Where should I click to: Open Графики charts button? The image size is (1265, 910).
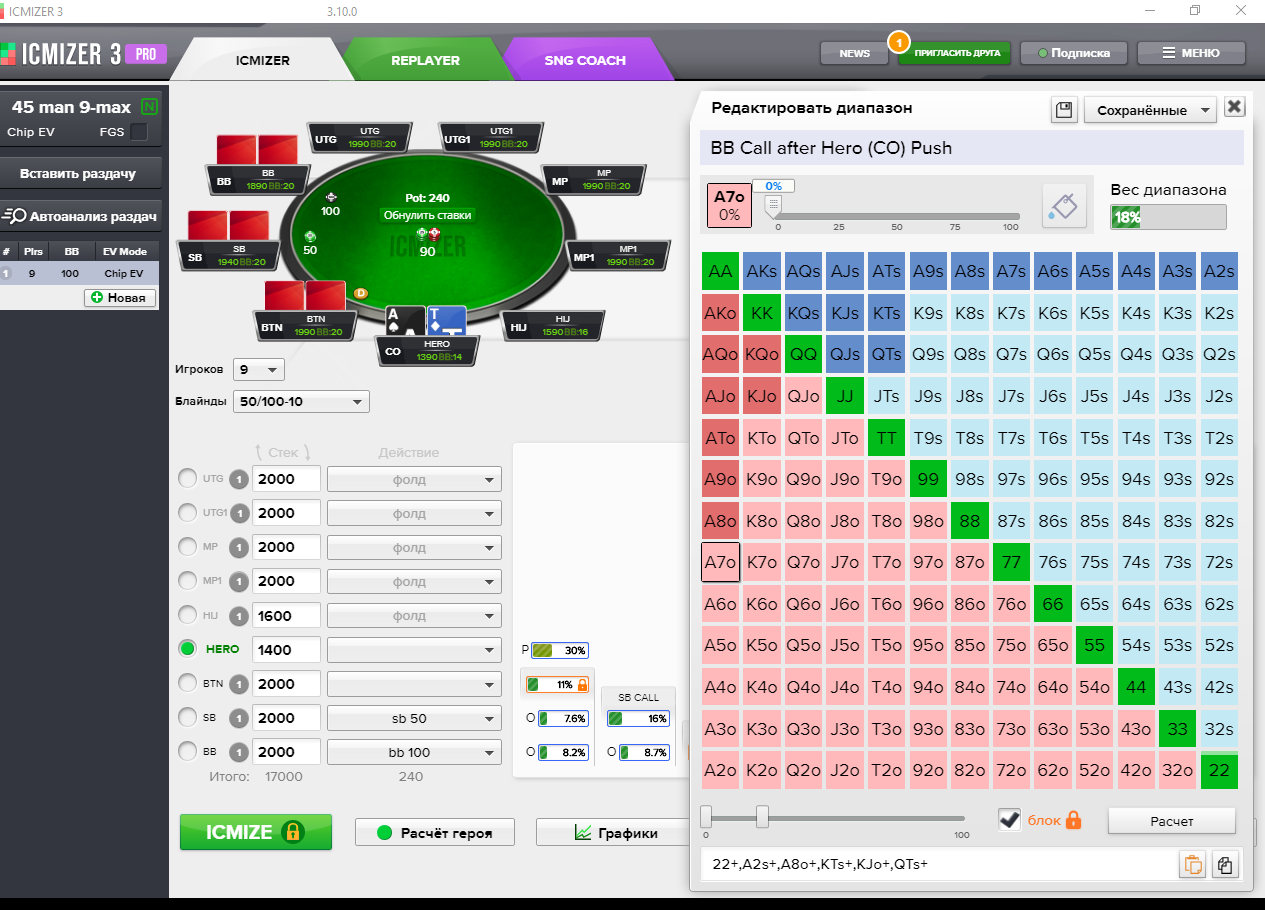615,832
